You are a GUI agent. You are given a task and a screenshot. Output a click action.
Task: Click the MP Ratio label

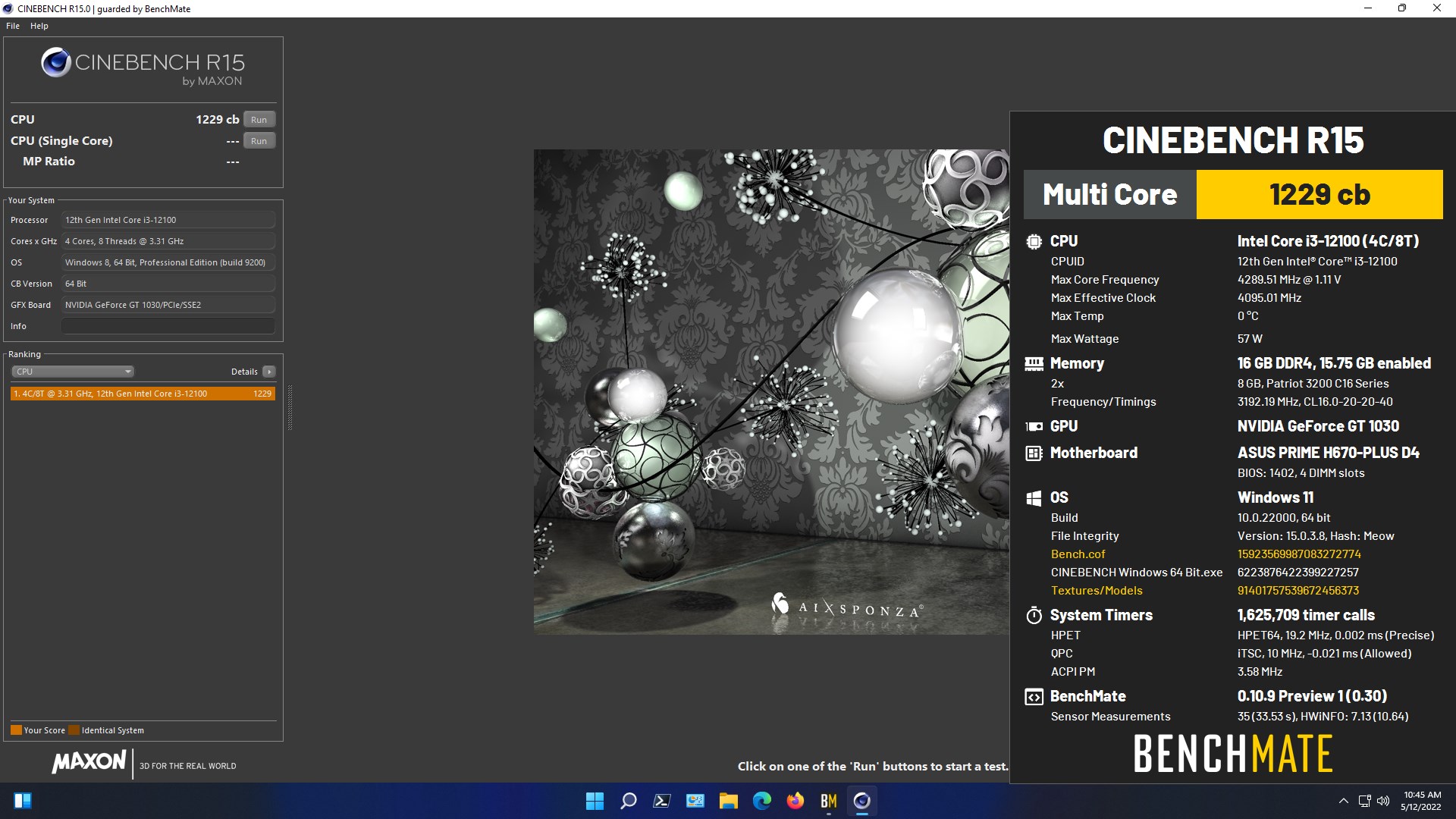(x=49, y=162)
